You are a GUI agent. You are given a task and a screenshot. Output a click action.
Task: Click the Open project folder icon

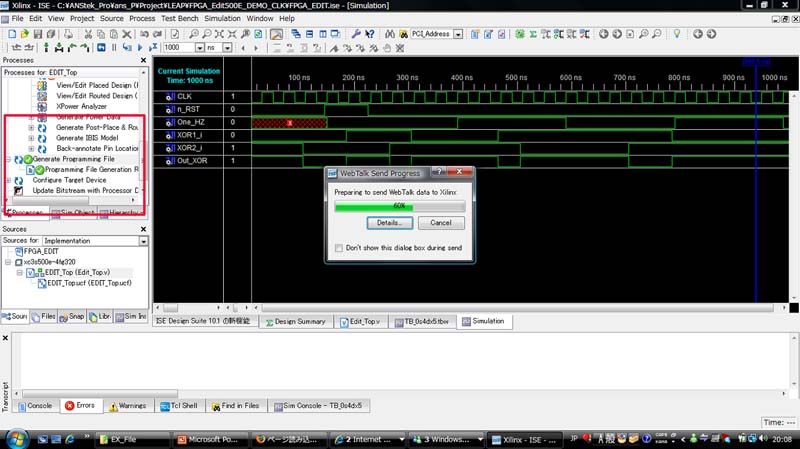coord(24,34)
